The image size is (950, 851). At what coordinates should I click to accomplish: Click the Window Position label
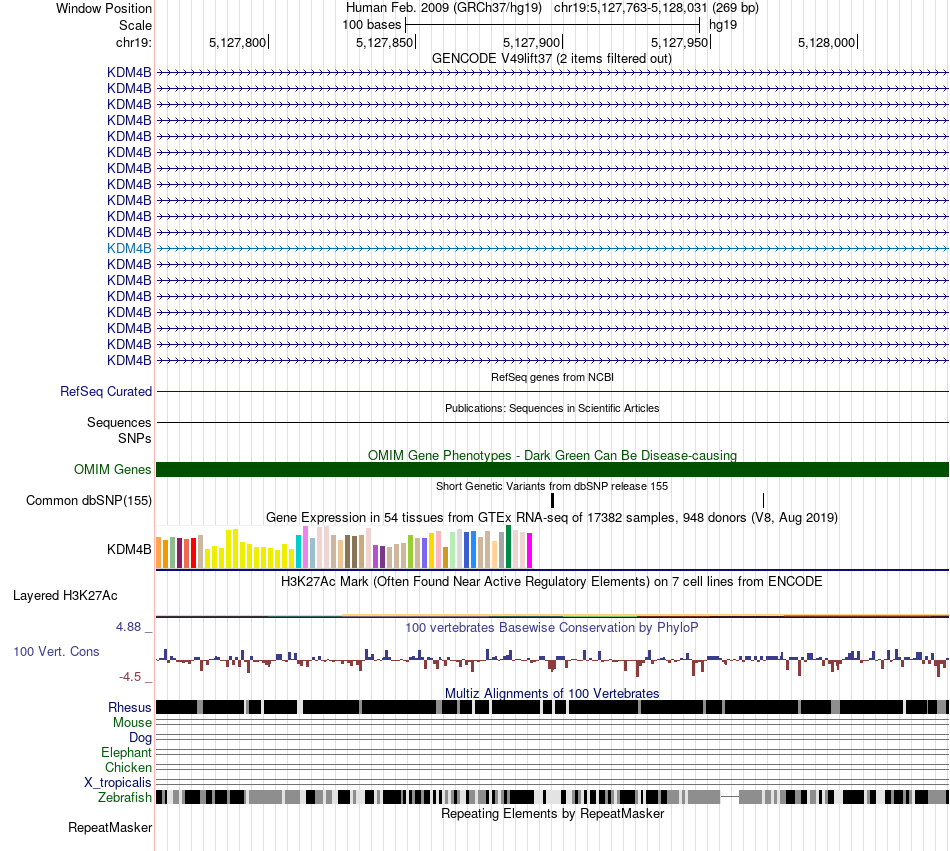pos(104,8)
